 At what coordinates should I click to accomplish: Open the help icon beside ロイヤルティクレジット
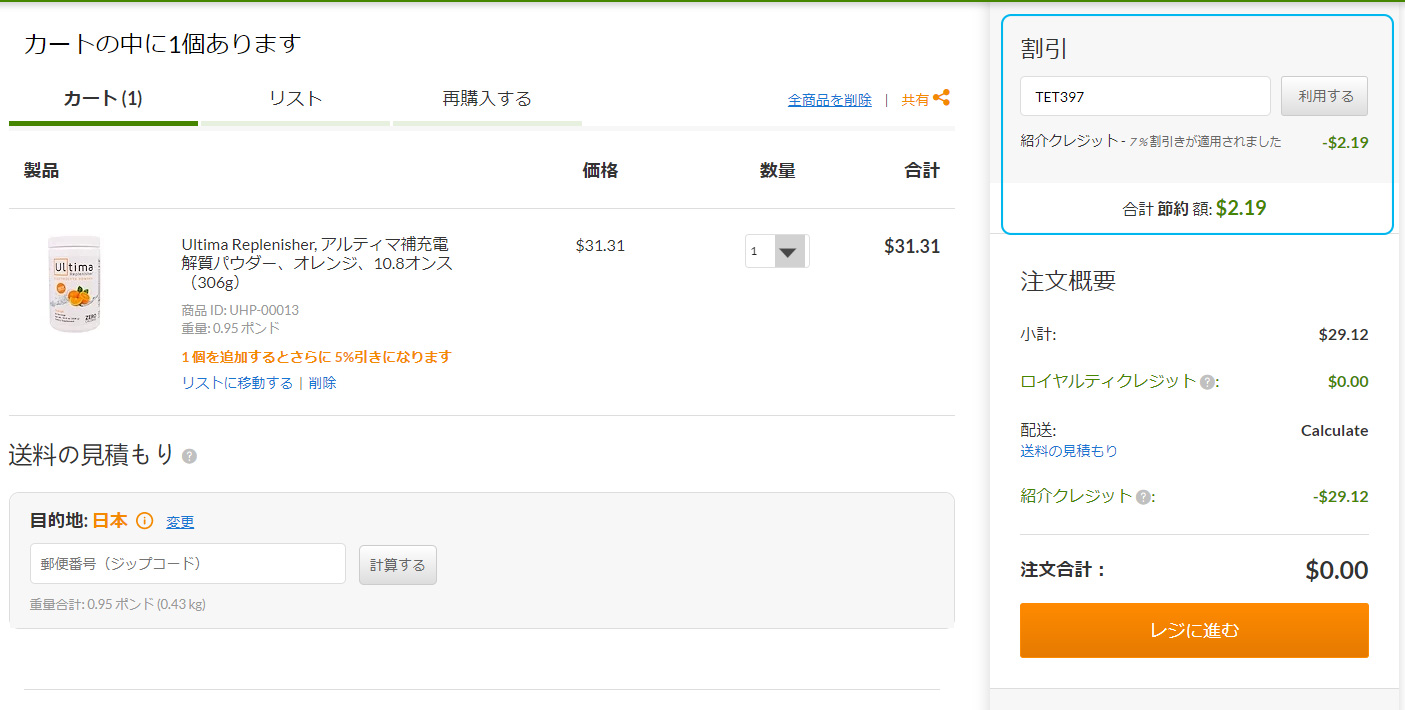[x=1207, y=382]
